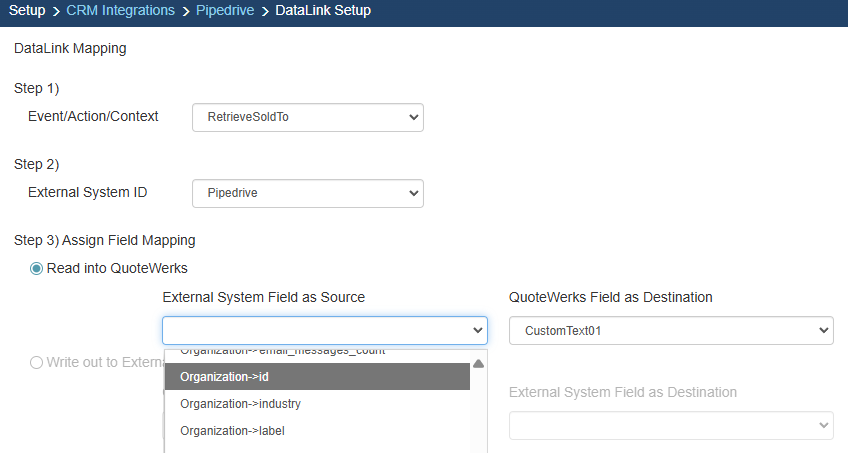Click the field list scrollbar track
The image size is (848, 453).
pos(478,410)
